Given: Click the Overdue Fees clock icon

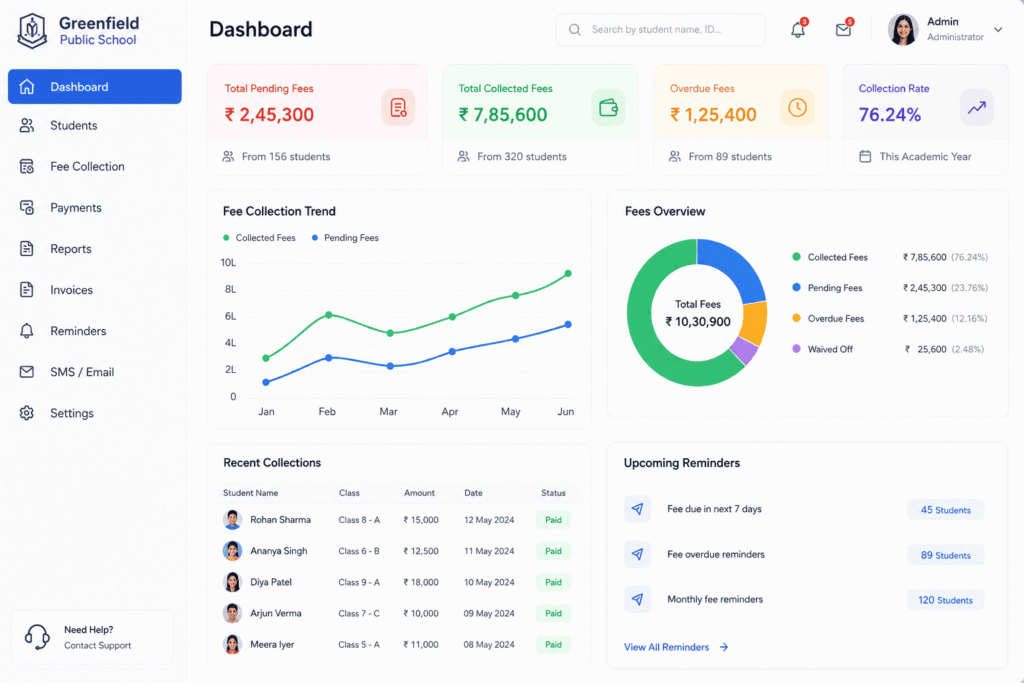Looking at the screenshot, I should pyautogui.click(x=797, y=107).
